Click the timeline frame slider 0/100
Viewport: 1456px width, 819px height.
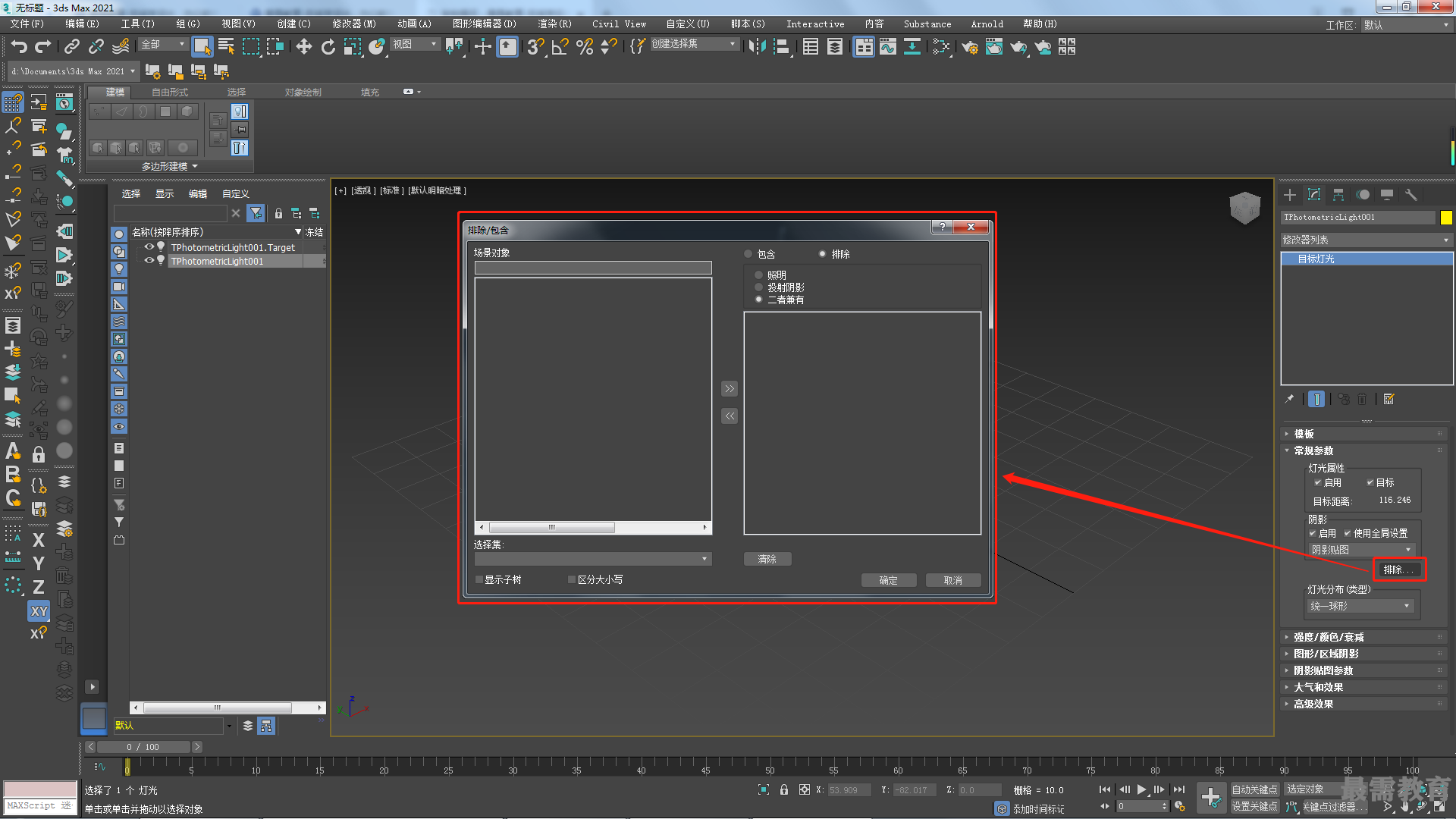tap(143, 747)
